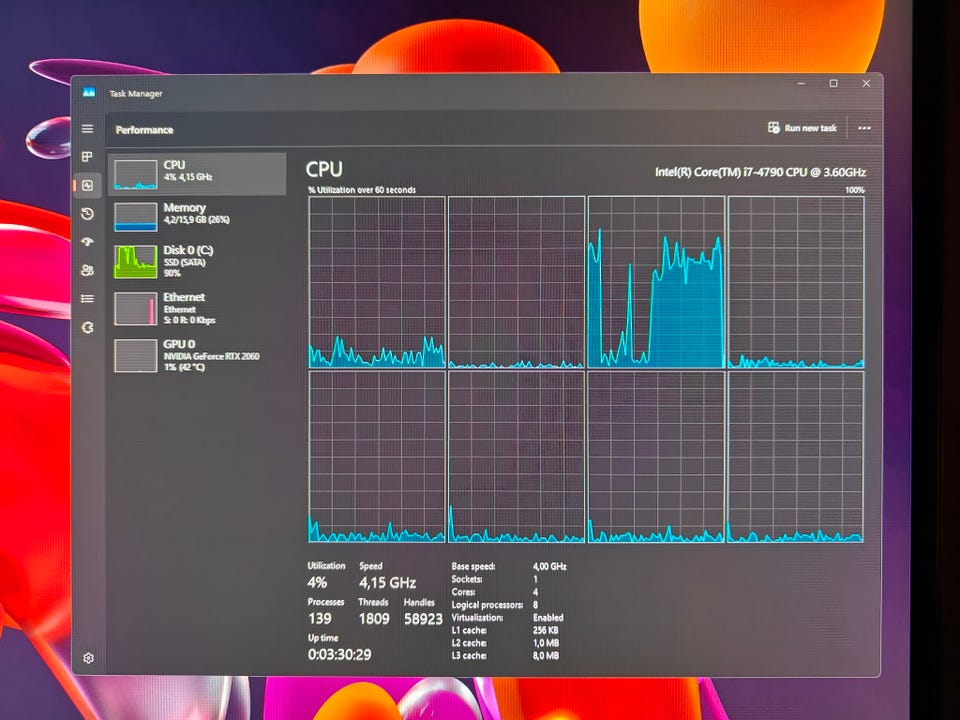
Task: Open the Details page icon
Action: (88, 299)
